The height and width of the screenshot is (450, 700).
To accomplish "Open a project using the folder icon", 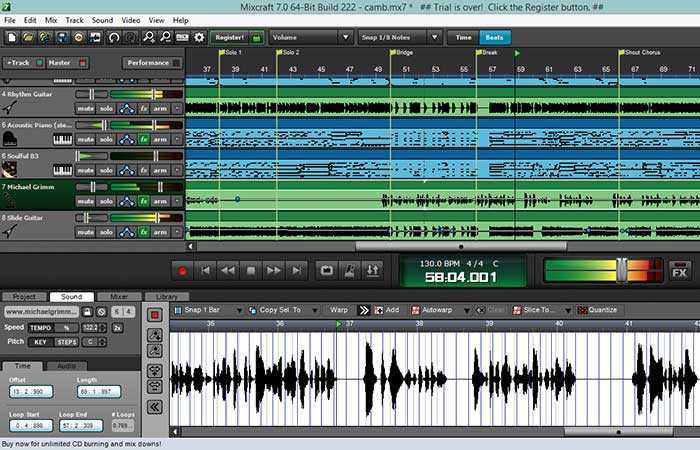I will tap(28, 38).
